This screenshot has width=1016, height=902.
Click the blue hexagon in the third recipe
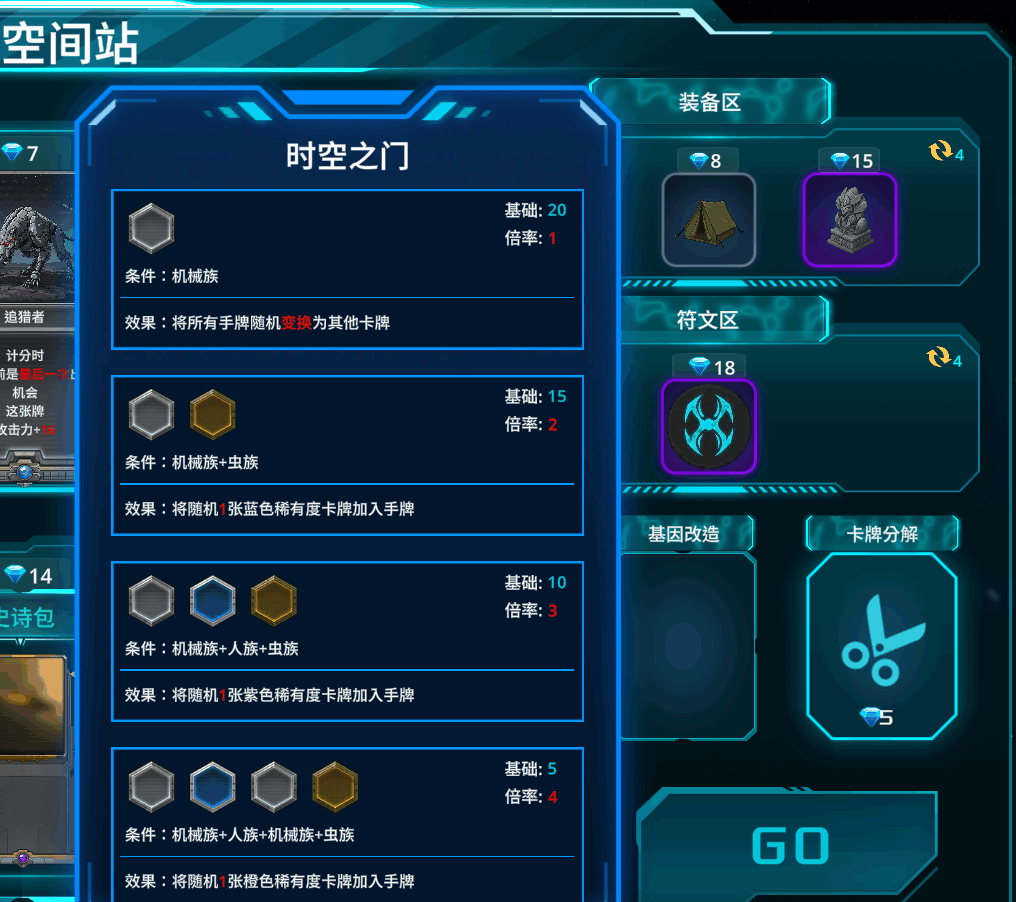(213, 601)
